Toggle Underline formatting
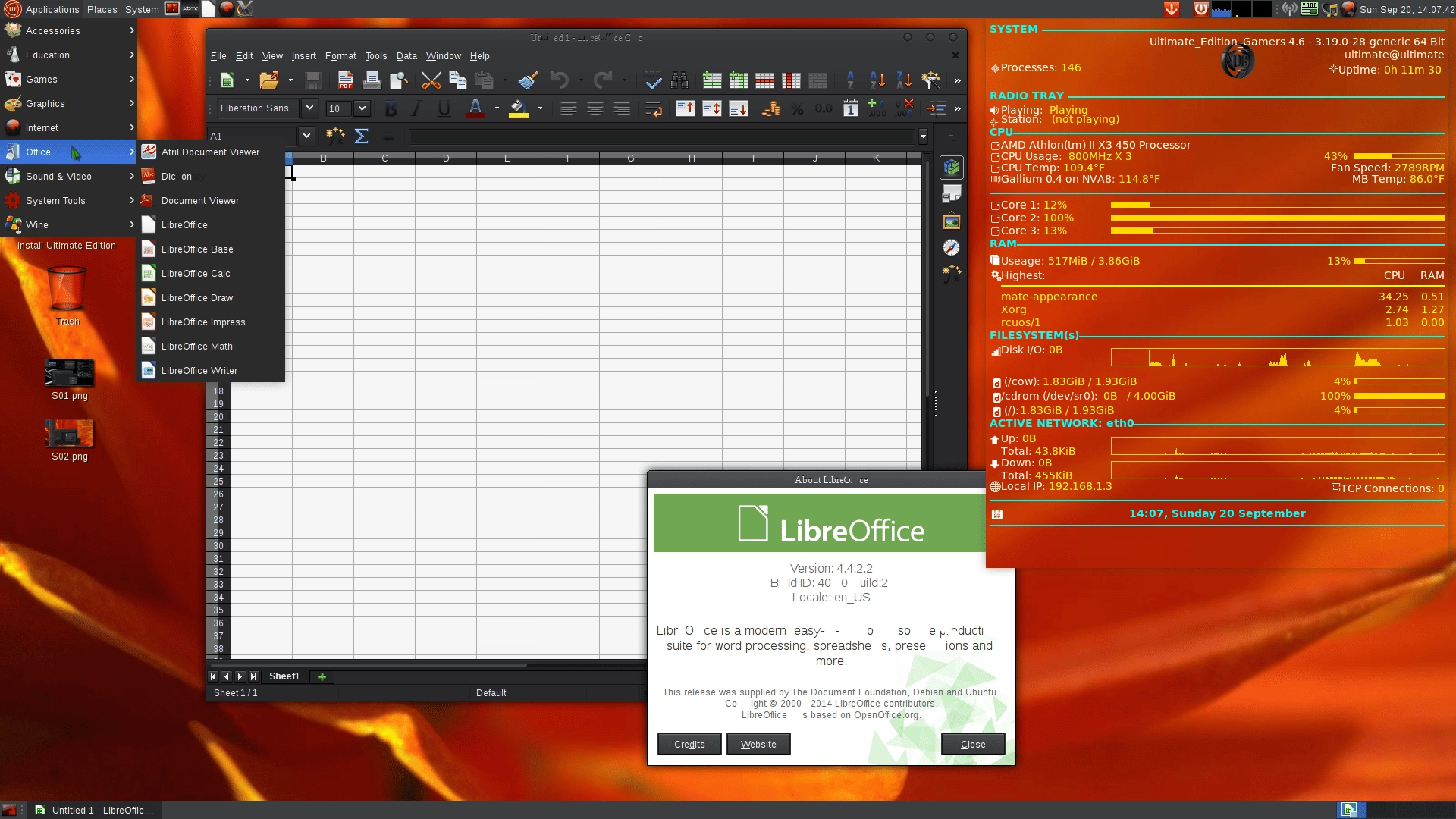The height and width of the screenshot is (819, 1456). [444, 108]
